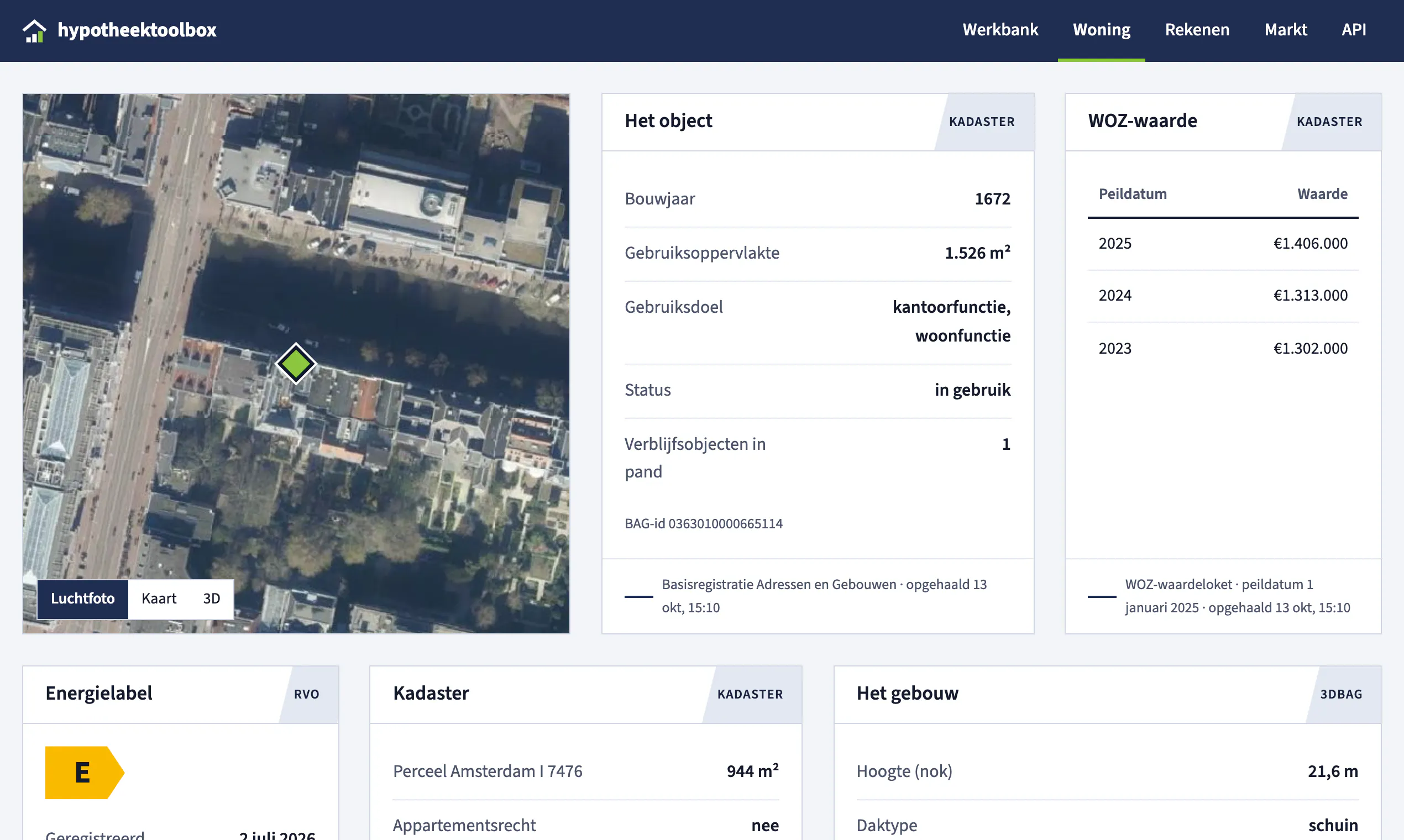The height and width of the screenshot is (840, 1404).
Task: Select the 2025 WOZ-waarde row
Action: [x=1223, y=243]
